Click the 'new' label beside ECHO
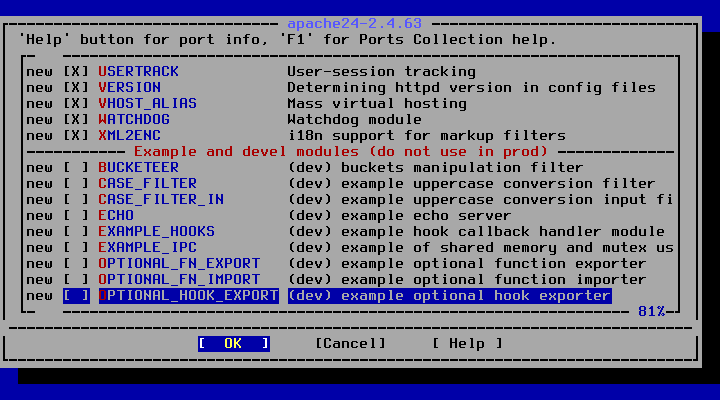This screenshot has width=720, height=400. click(x=39, y=216)
